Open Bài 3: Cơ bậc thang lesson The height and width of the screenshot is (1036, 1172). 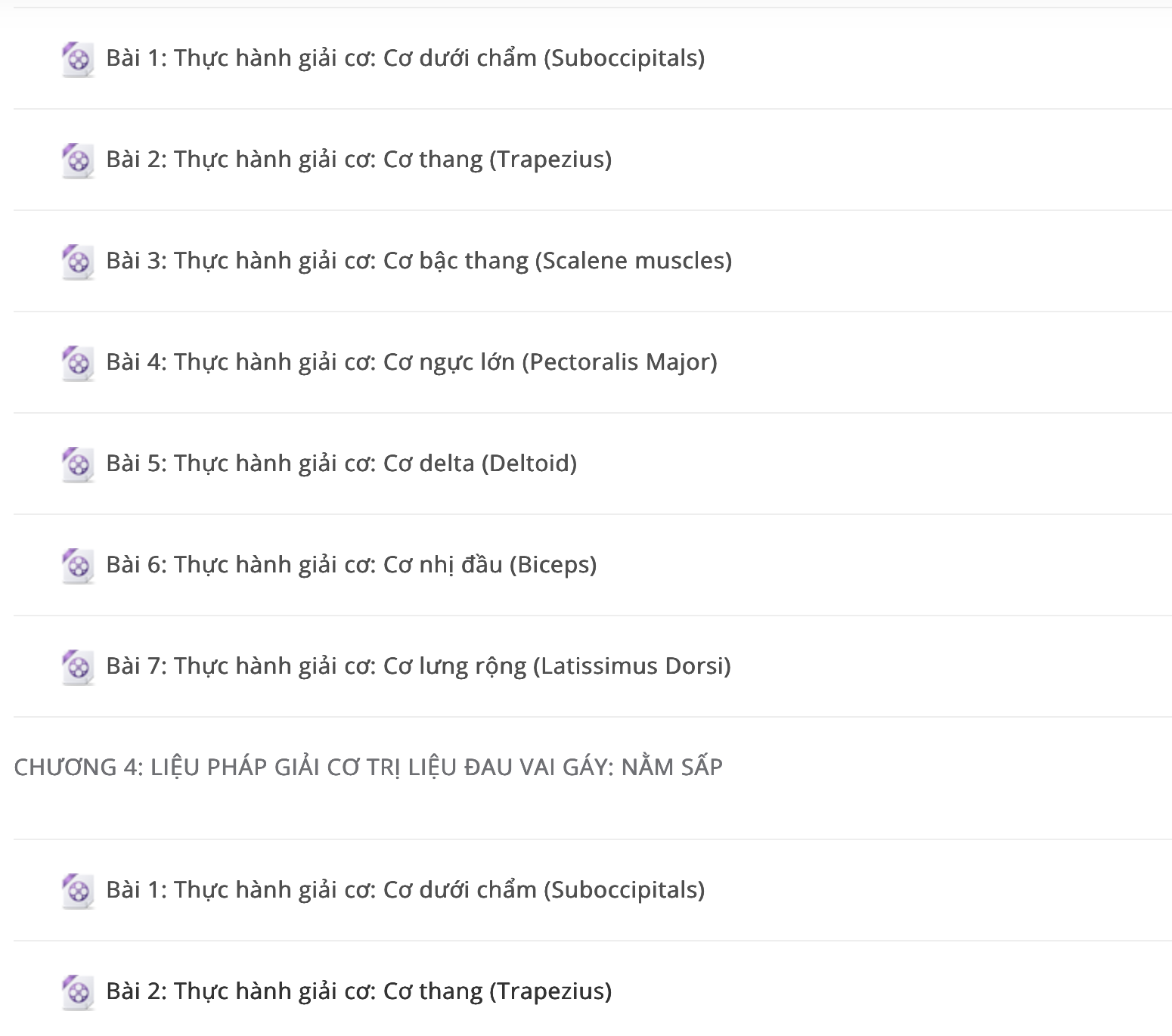coord(419,261)
